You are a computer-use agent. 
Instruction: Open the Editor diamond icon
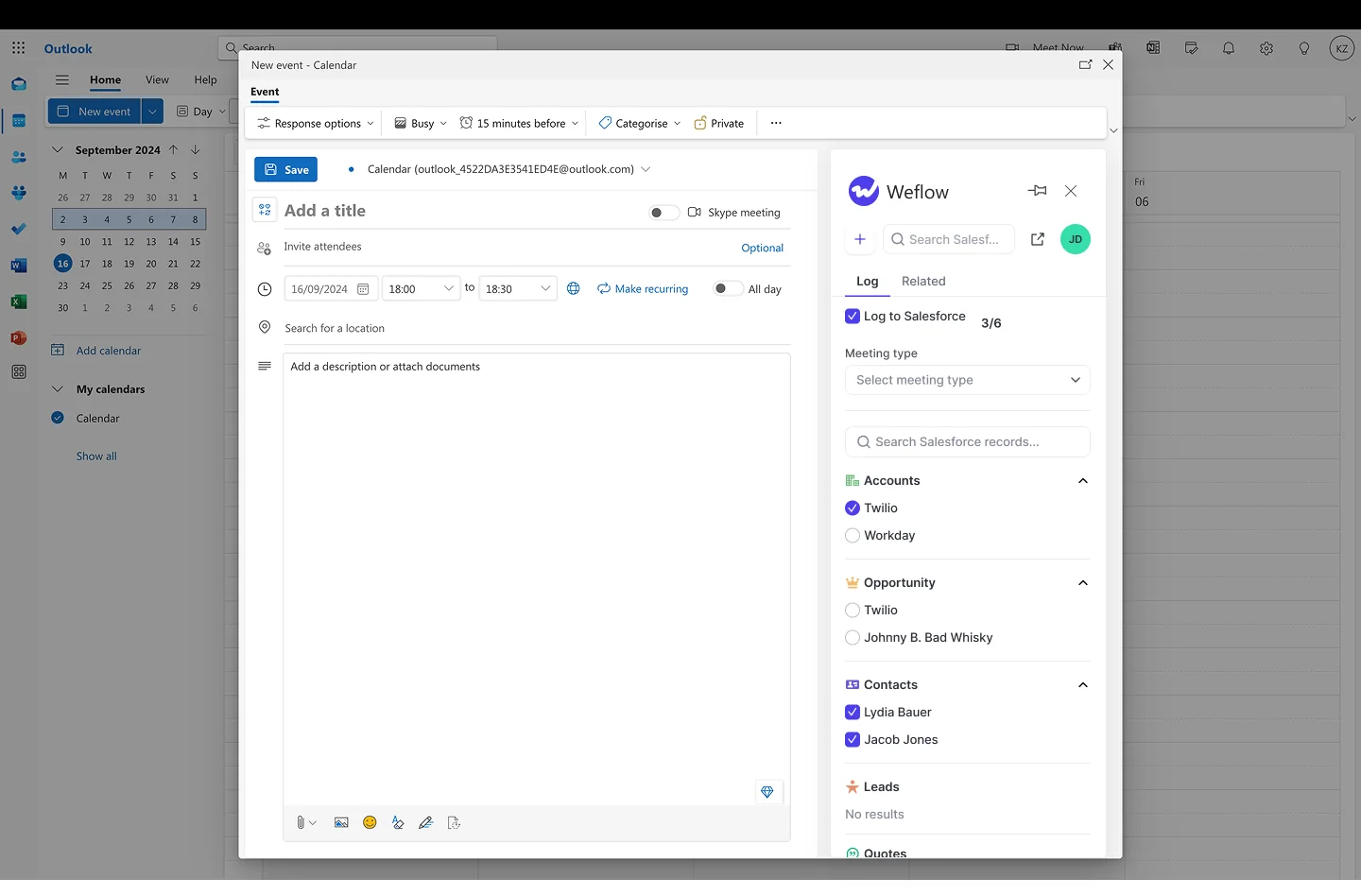tap(767, 792)
